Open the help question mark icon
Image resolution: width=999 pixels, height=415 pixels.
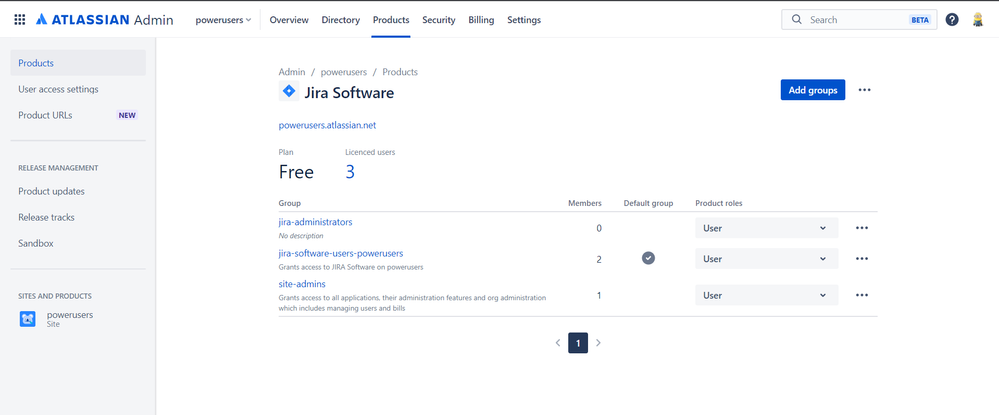(x=951, y=20)
